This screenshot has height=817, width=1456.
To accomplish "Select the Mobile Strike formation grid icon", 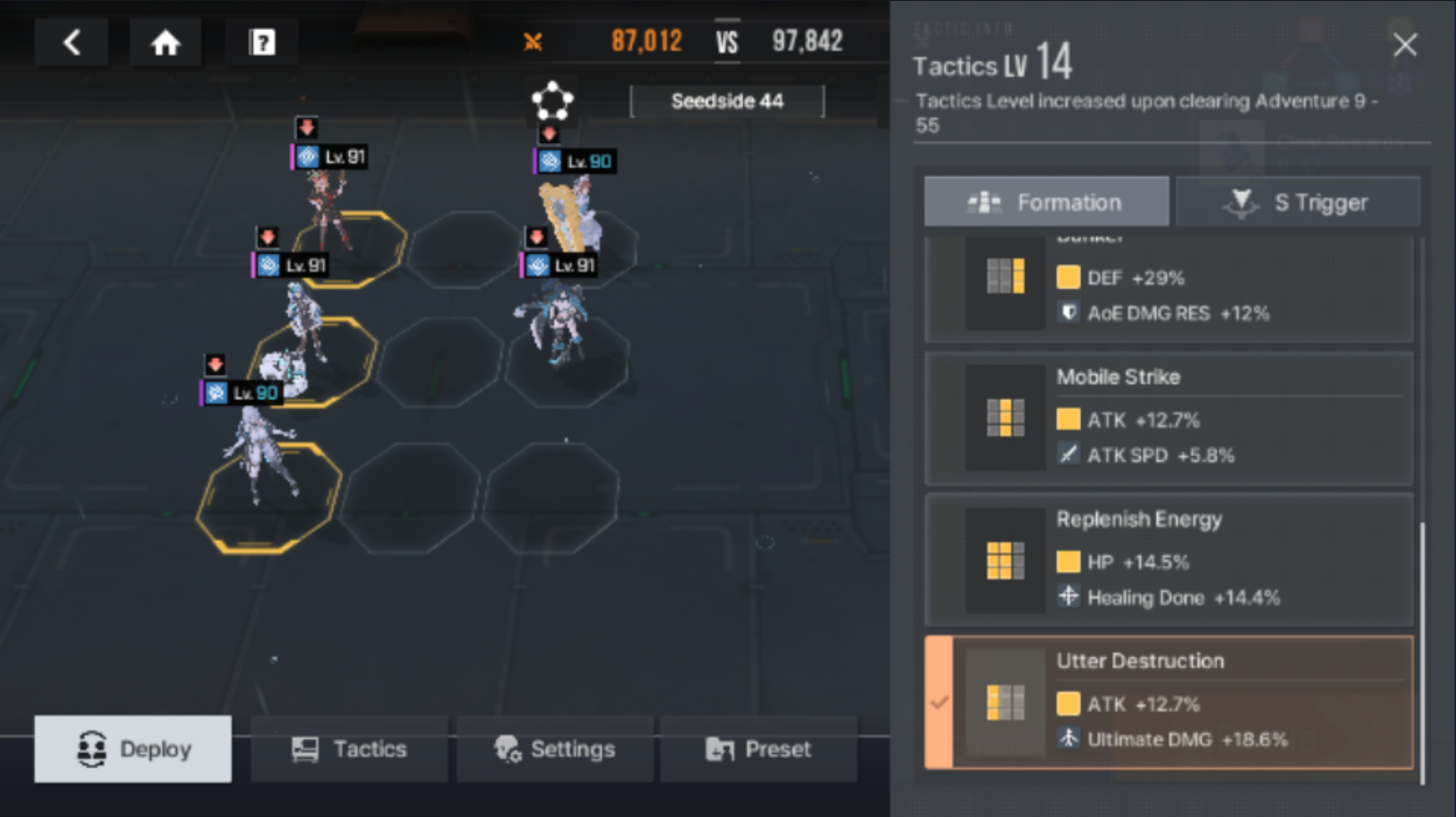I will point(1005,418).
